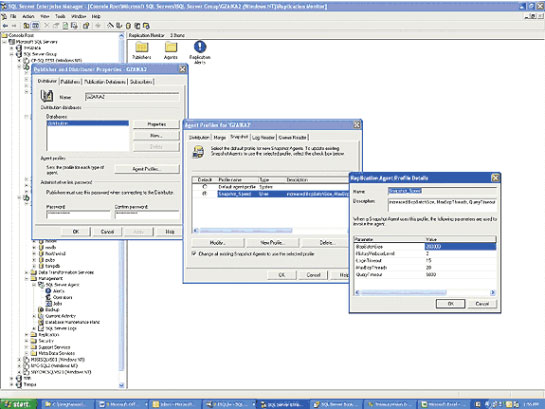Image resolution: width=545 pixels, height=409 pixels.
Task: Expand the Current Activity node
Action: (34, 316)
